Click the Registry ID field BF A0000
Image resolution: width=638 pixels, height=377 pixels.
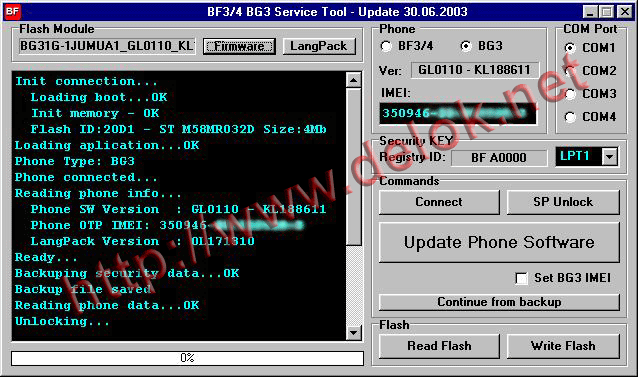[499, 157]
